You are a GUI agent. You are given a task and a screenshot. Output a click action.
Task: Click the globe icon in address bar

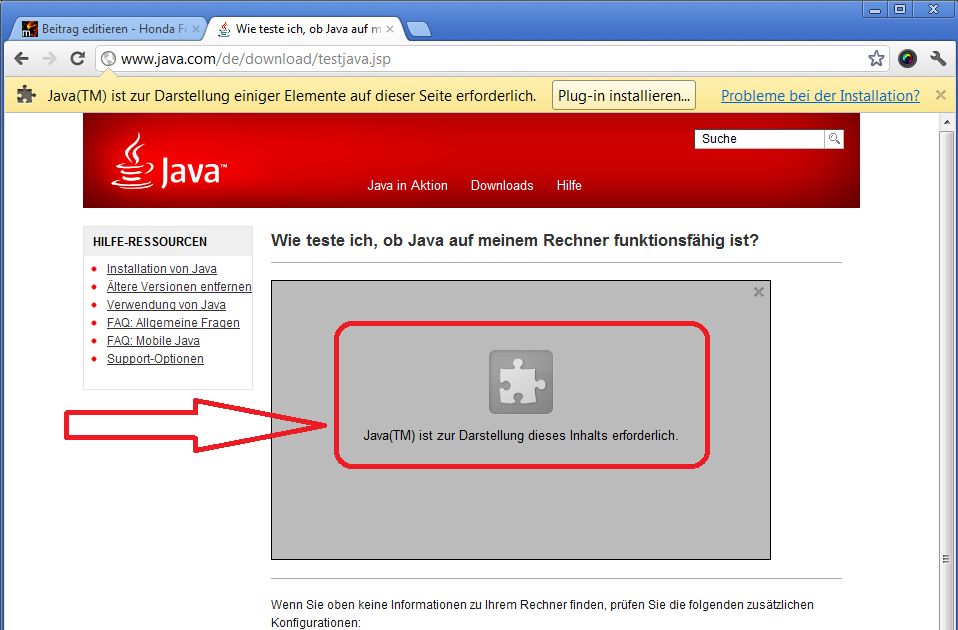[109, 59]
